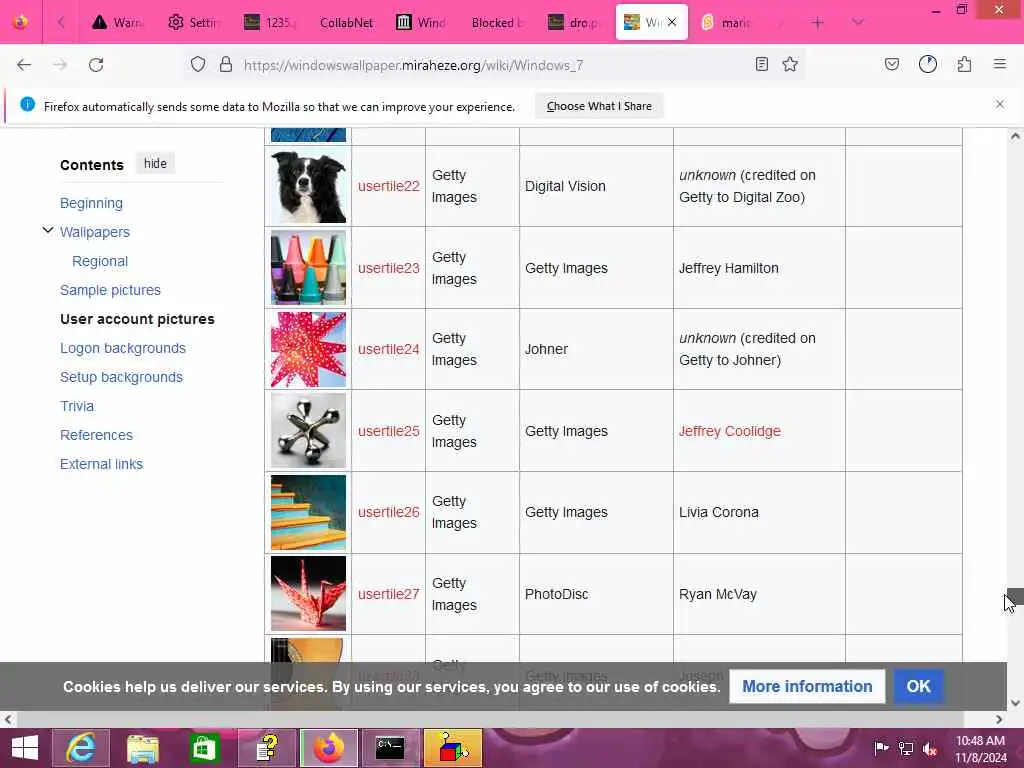Image resolution: width=1024 pixels, height=768 pixels.
Task: Switch to the Warning tab
Action: 117,23
